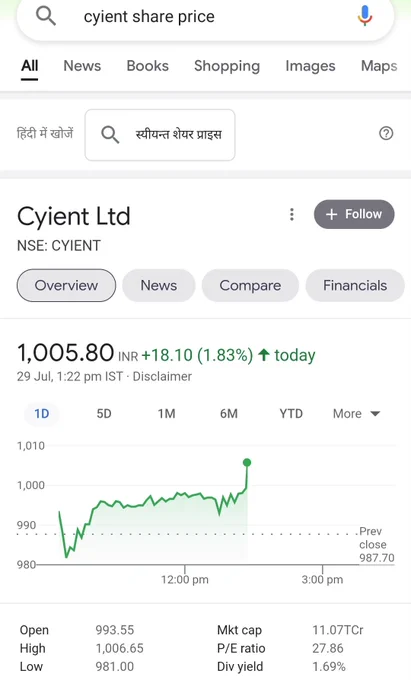Activate voice search microphone

click(365, 16)
